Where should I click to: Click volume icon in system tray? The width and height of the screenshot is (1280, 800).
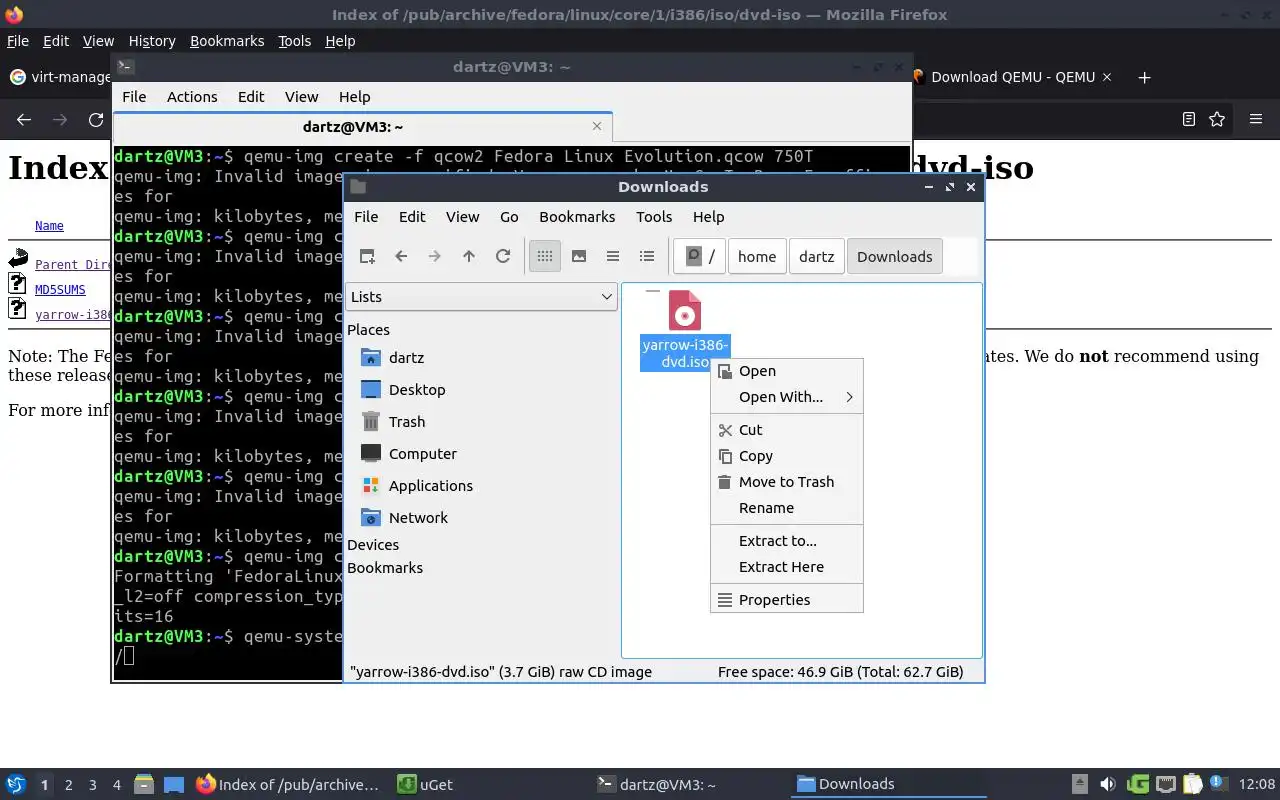(1107, 784)
